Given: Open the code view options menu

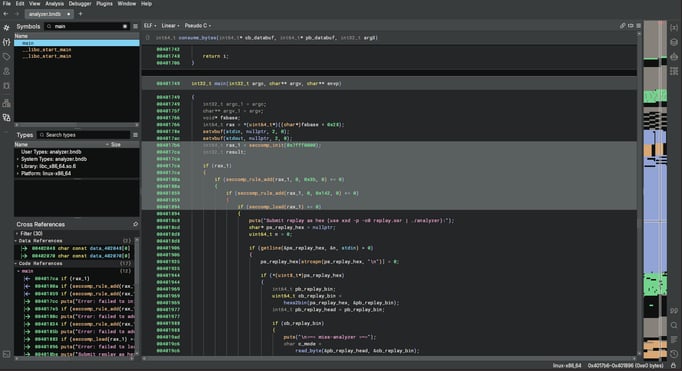Looking at the screenshot, I should (x=639, y=26).
